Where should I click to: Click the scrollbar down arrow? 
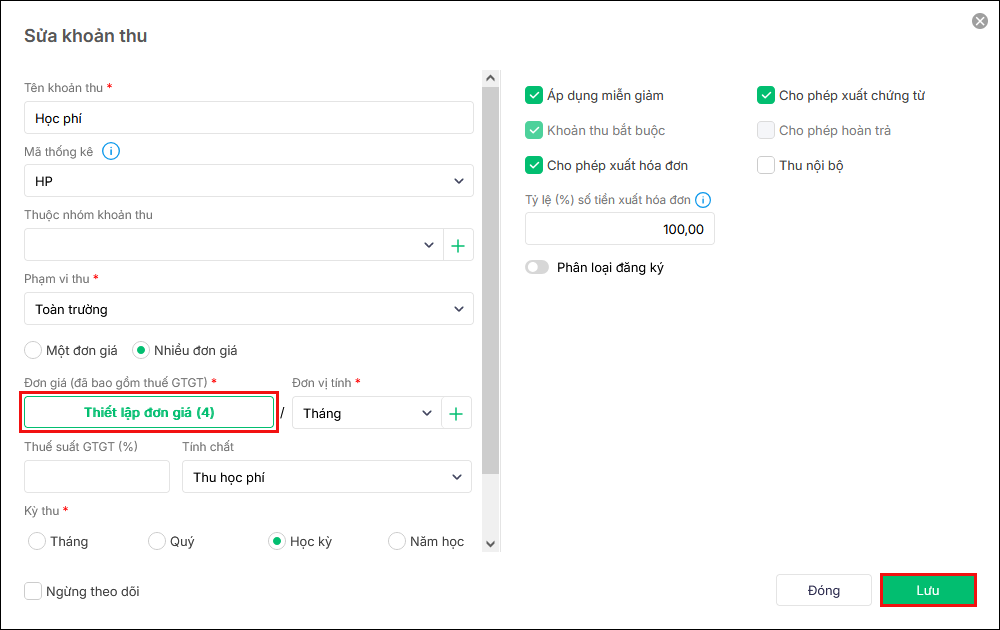(490, 543)
